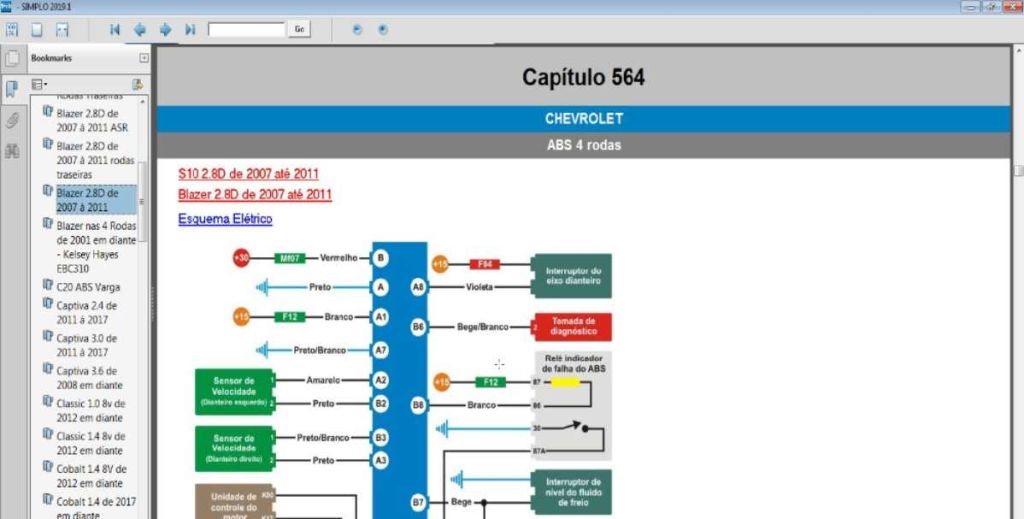Jump to the first page
This screenshot has width=1024, height=519.
pyautogui.click(x=115, y=29)
